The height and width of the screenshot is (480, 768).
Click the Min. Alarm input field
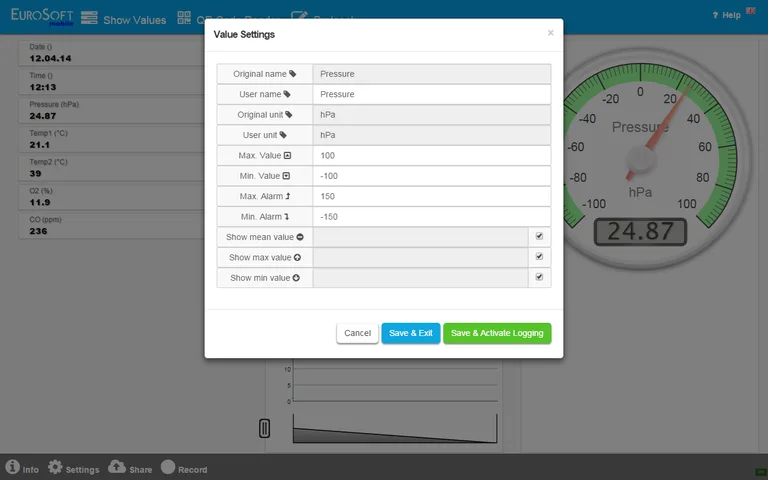click(432, 216)
